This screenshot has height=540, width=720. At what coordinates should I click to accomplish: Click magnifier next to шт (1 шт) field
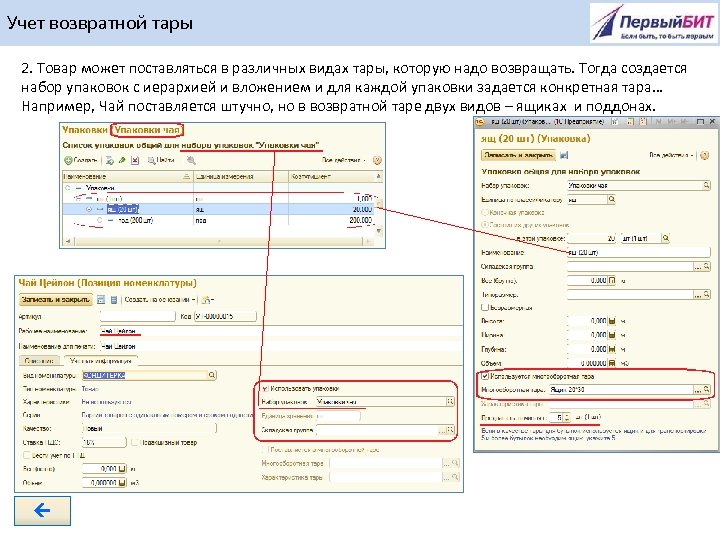665,238
